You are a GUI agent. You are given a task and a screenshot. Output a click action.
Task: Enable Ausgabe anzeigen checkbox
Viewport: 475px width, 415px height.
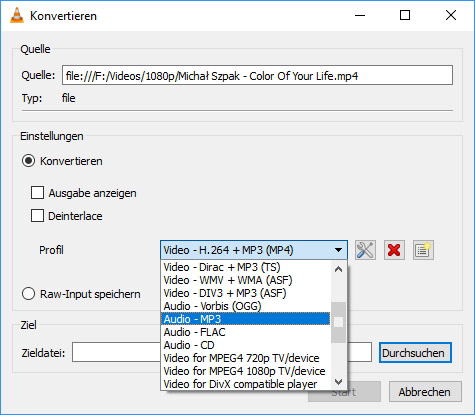37,193
